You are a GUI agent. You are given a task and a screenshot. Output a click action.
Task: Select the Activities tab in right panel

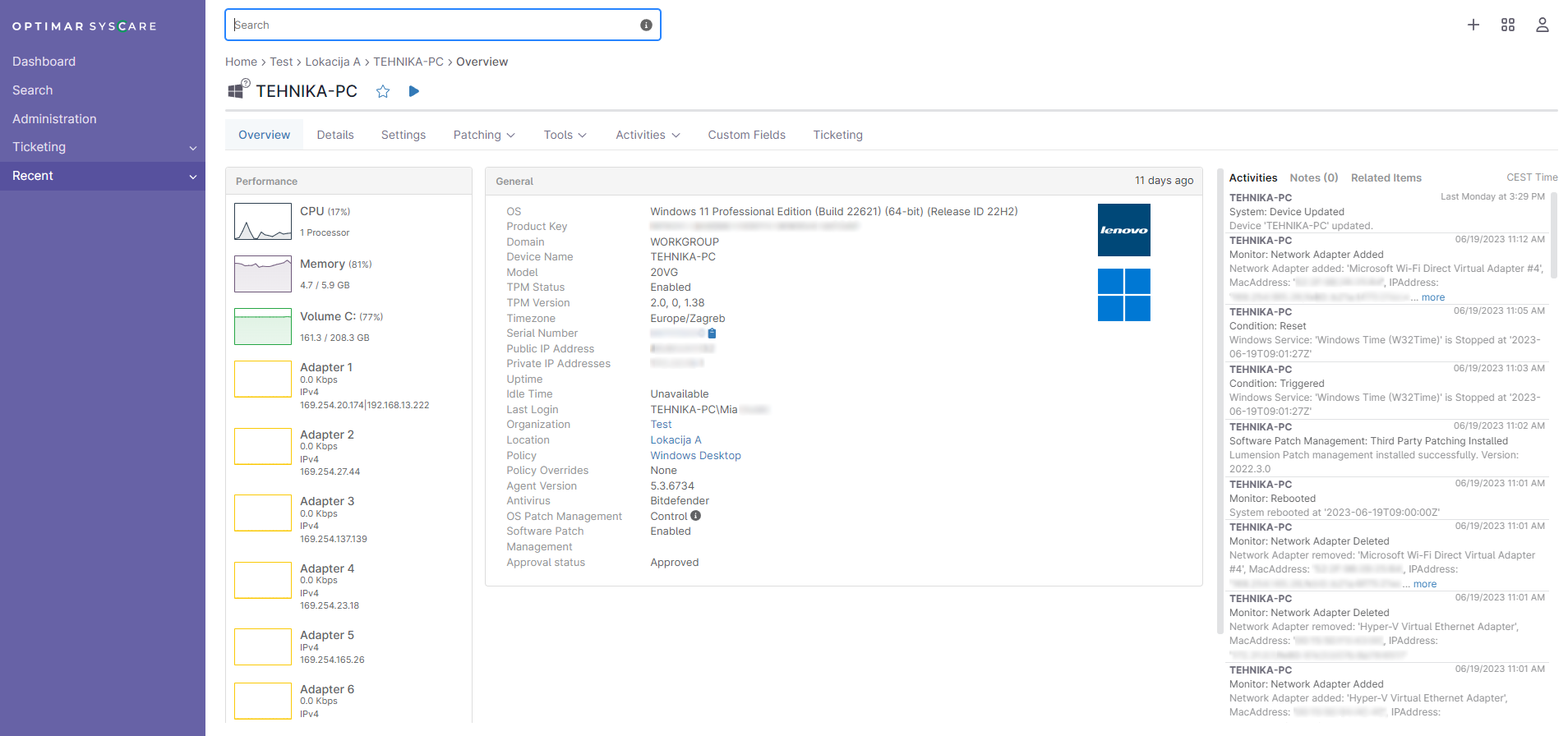pyautogui.click(x=1253, y=177)
